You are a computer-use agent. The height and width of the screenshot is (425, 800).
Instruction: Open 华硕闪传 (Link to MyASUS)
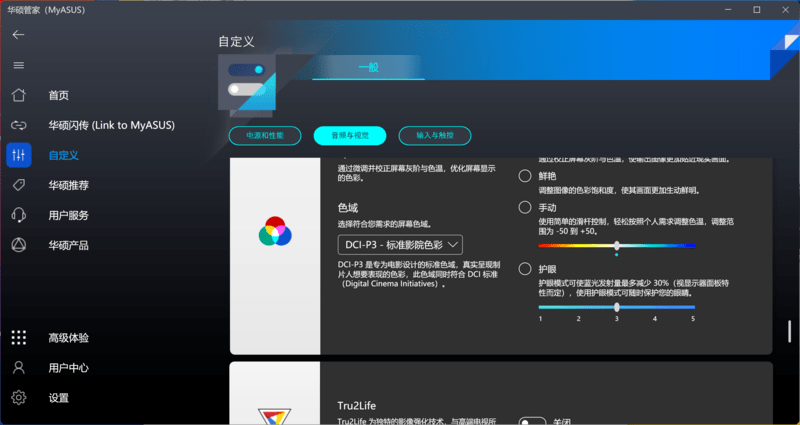tap(112, 125)
